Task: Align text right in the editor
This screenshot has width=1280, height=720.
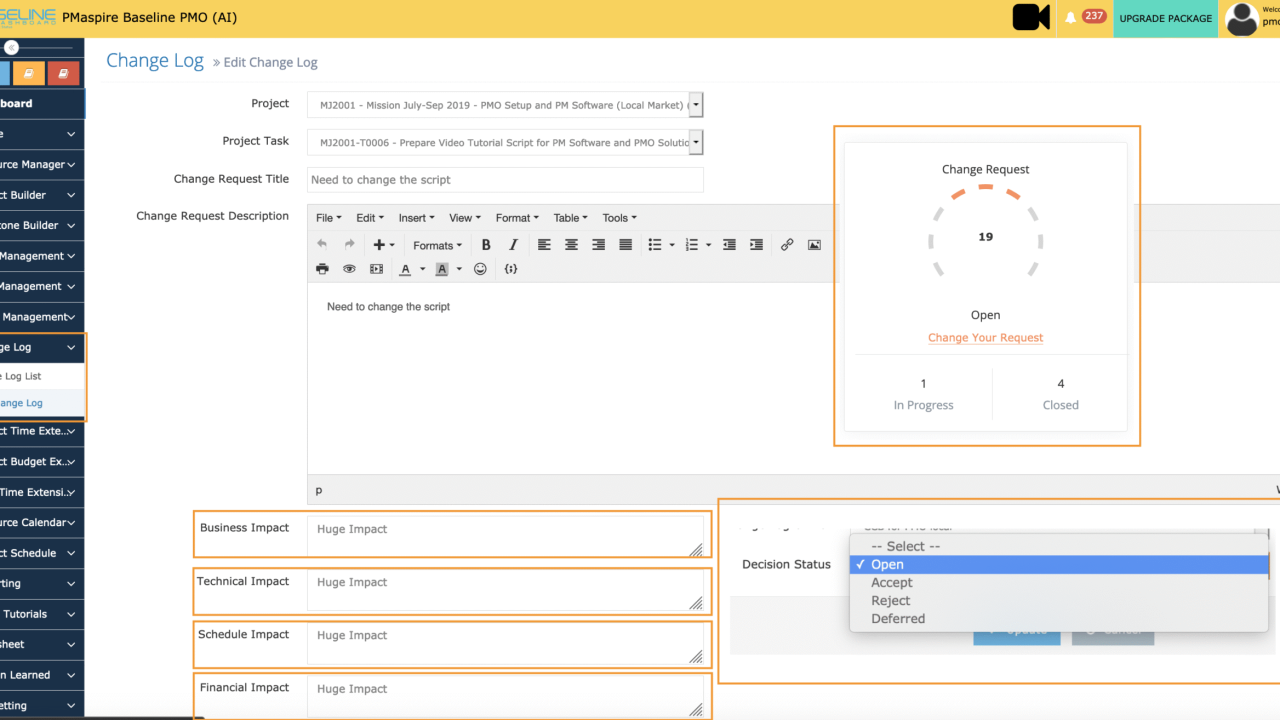Action: click(598, 244)
